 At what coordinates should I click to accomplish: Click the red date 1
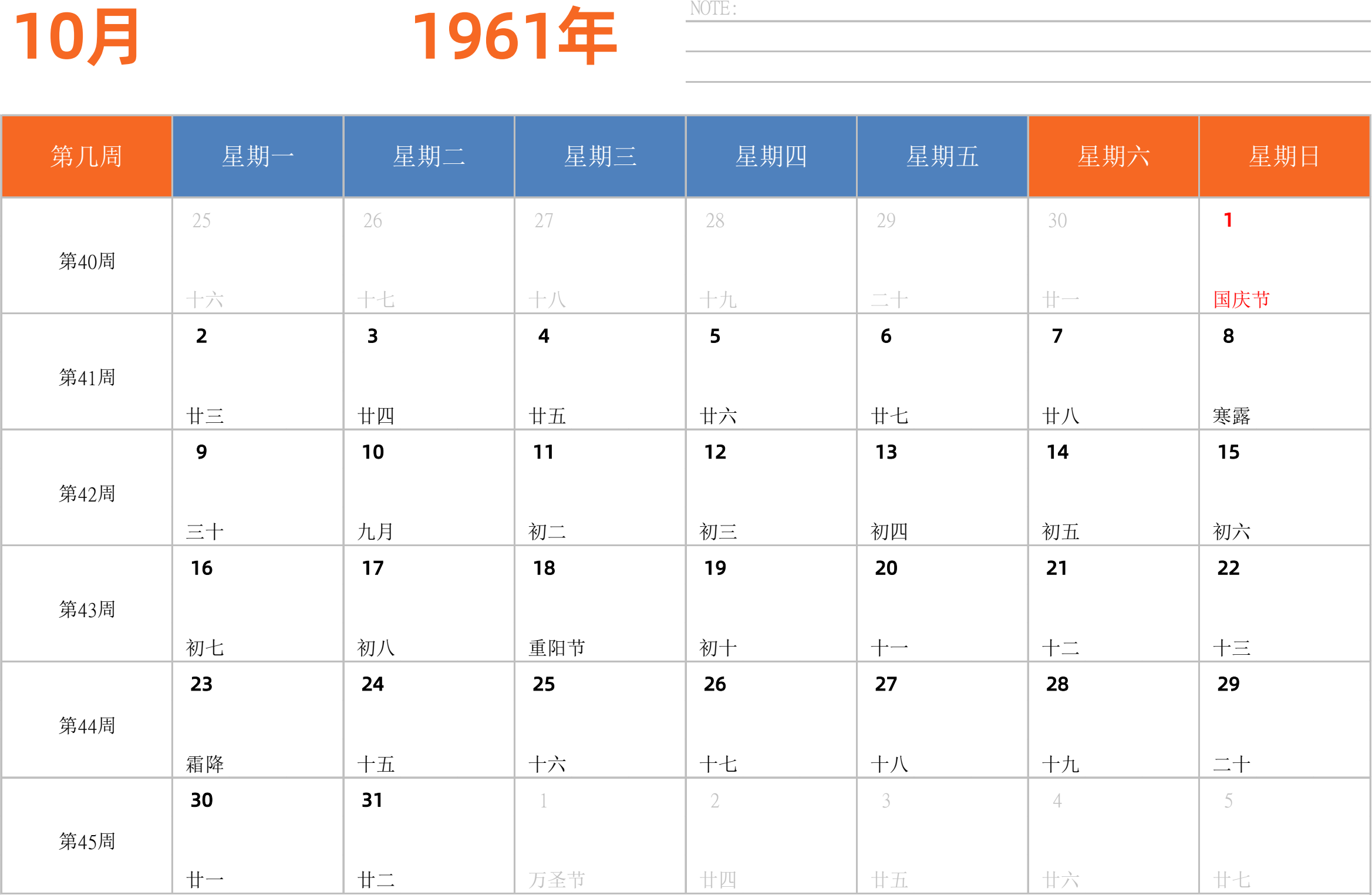1228,220
